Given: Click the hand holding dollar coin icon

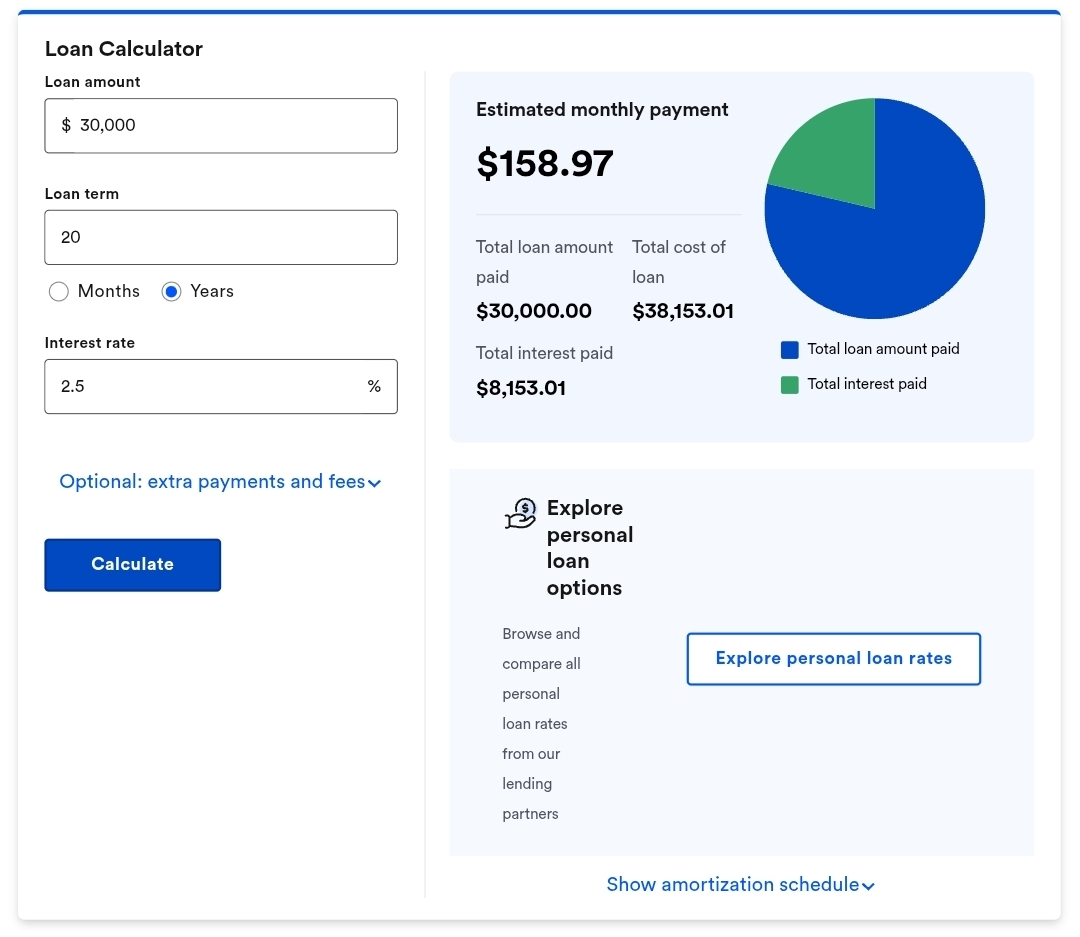Looking at the screenshot, I should 520,514.
